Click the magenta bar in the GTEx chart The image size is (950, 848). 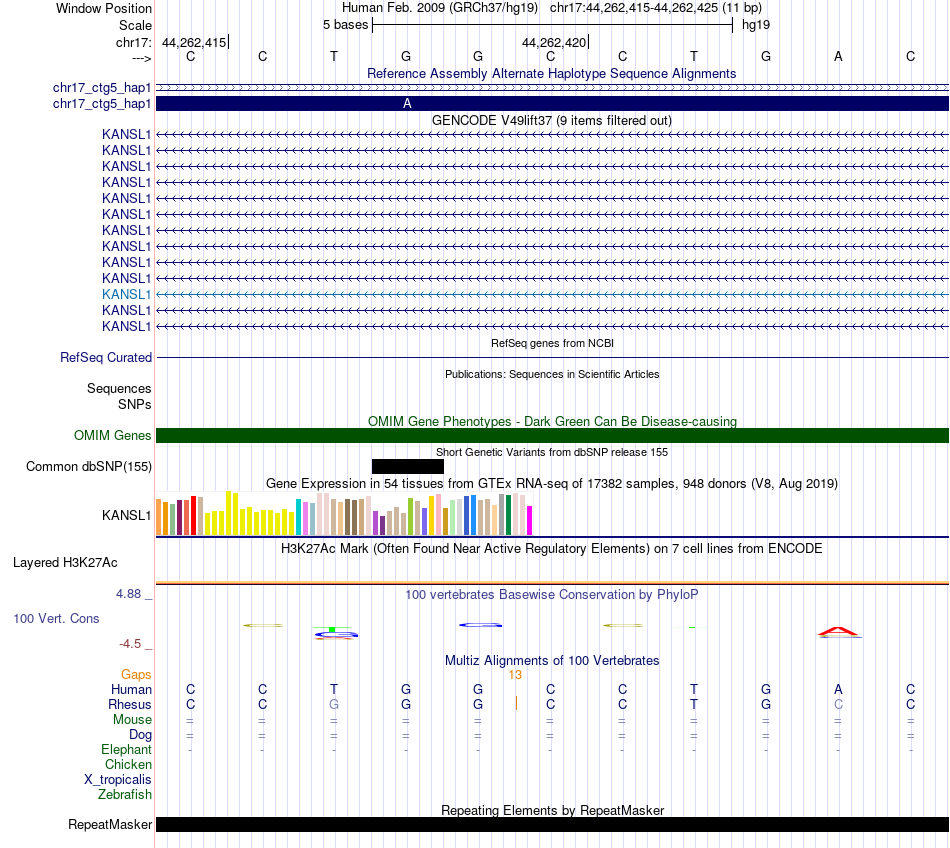530,520
